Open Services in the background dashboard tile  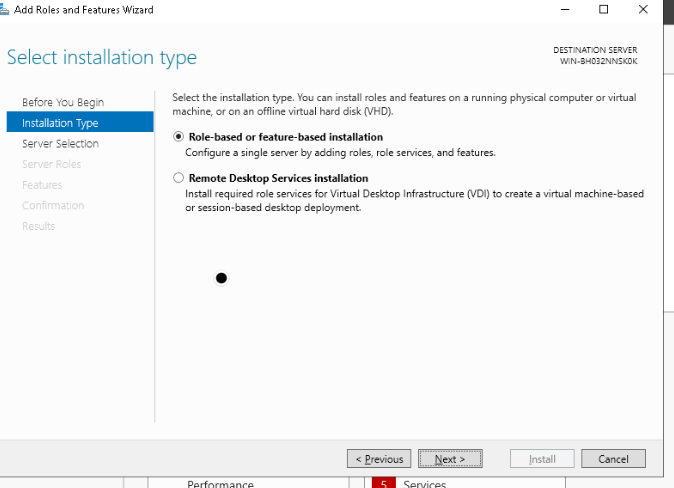tap(425, 484)
